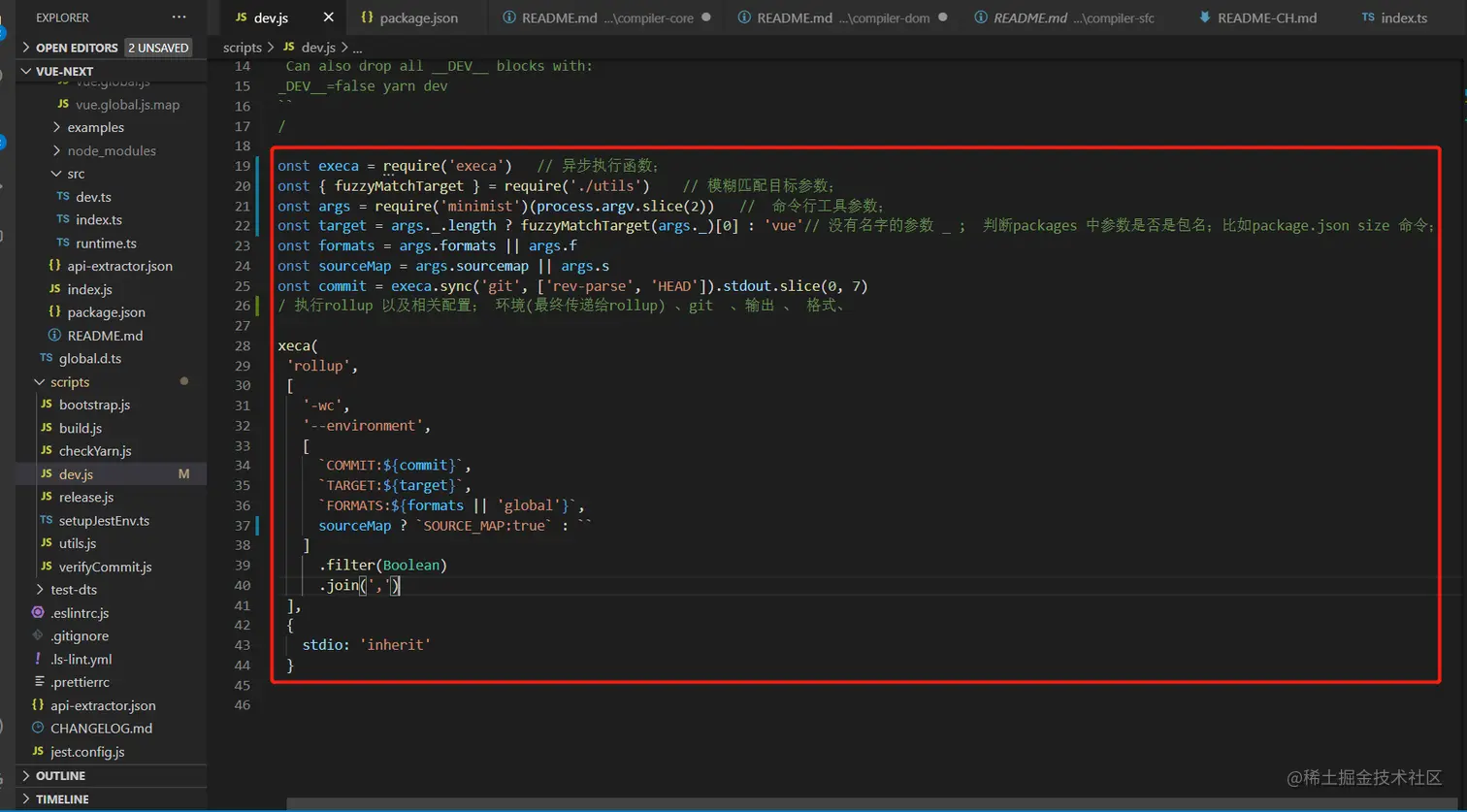Viewport: 1467px width, 812px height.
Task: Collapse the scripts folder chevron
Action: coord(40,382)
